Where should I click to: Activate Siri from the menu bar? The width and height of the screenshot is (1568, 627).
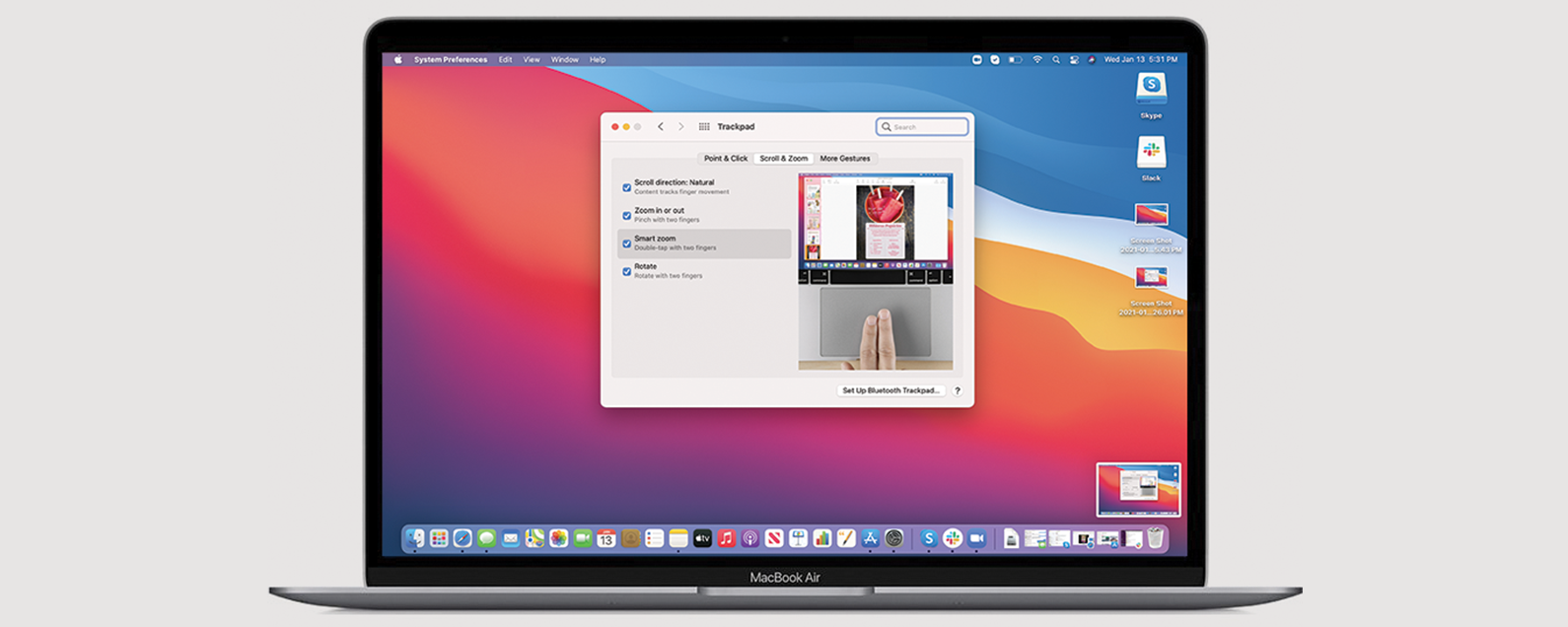pos(1092,59)
